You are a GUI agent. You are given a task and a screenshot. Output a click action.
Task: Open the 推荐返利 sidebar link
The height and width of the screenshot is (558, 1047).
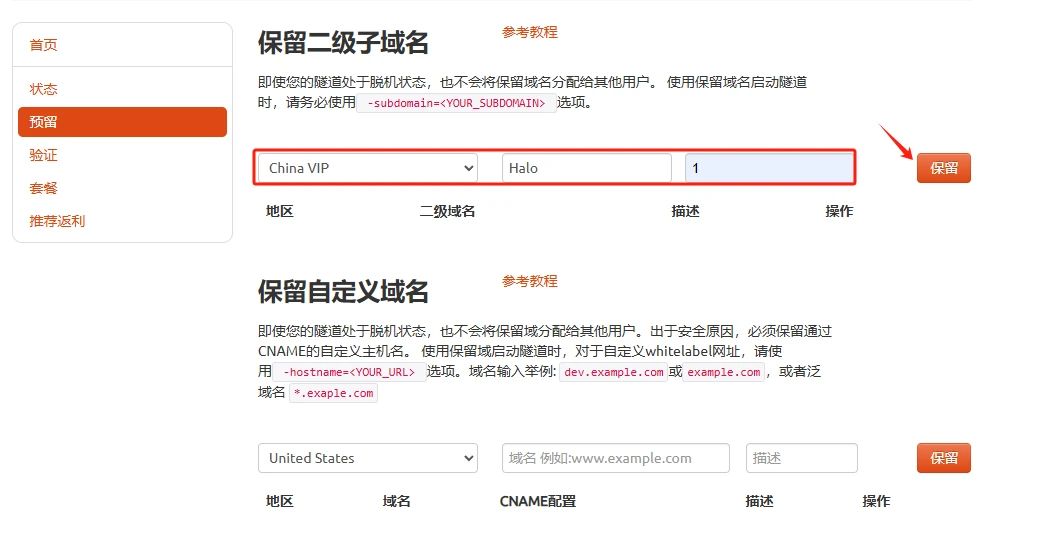click(57, 221)
